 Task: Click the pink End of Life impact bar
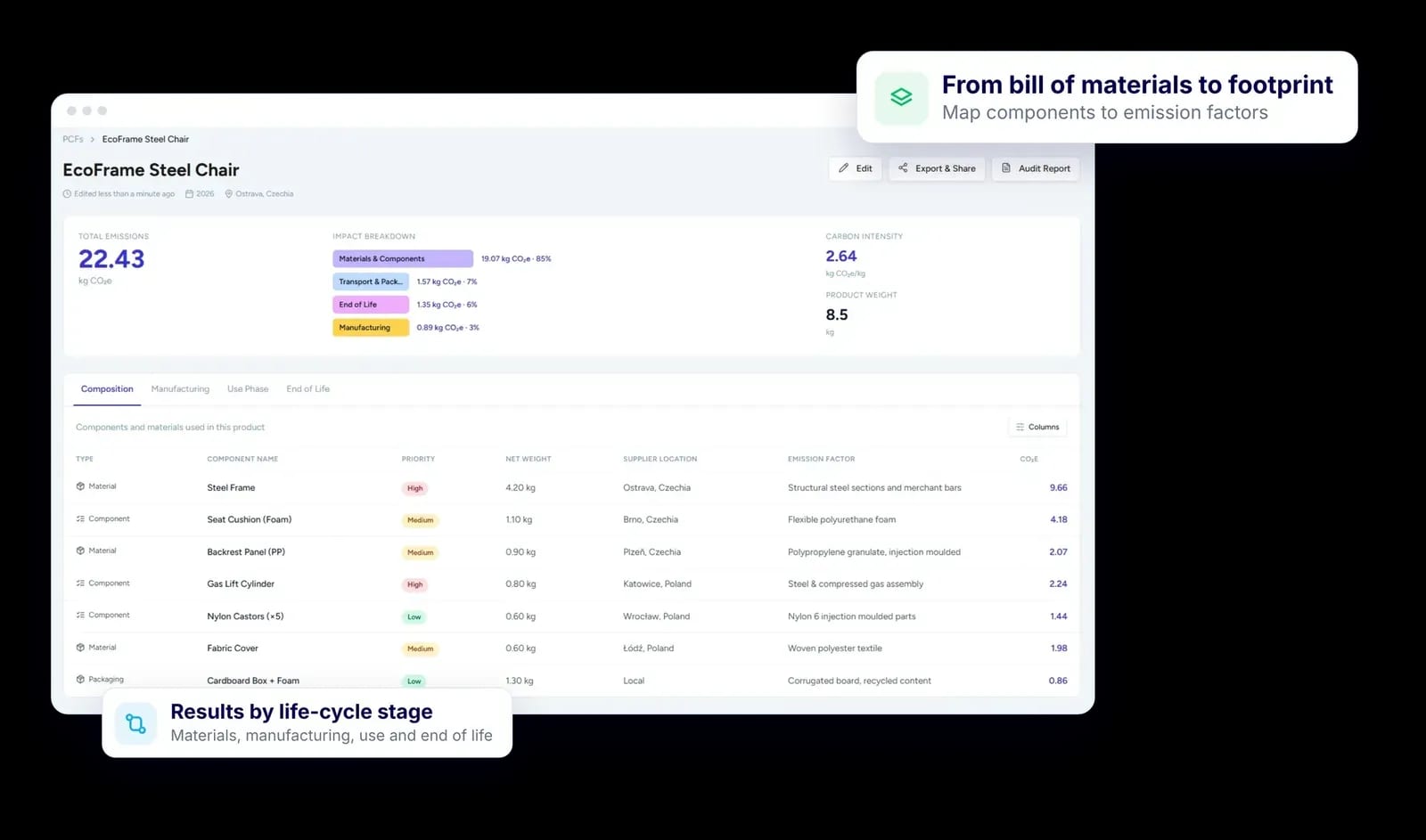coord(371,305)
